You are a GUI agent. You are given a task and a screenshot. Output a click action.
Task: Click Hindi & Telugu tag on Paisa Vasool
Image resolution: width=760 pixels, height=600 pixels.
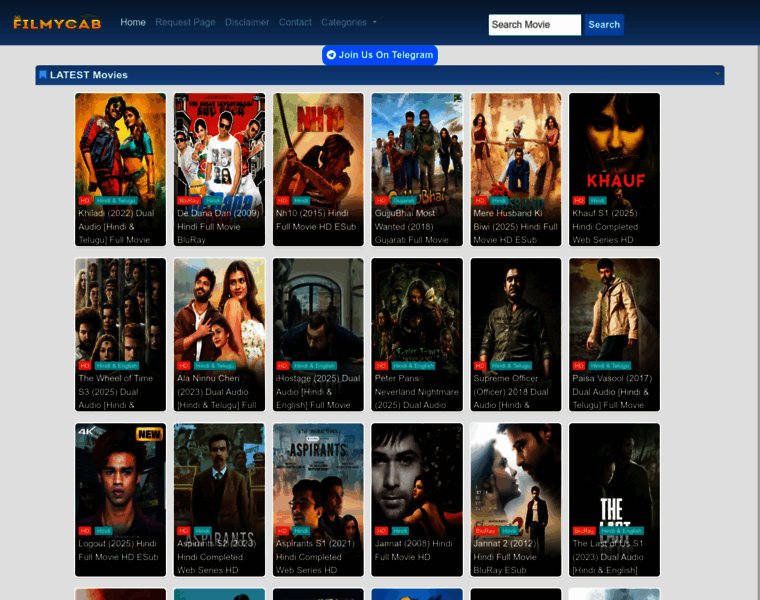click(x=610, y=365)
